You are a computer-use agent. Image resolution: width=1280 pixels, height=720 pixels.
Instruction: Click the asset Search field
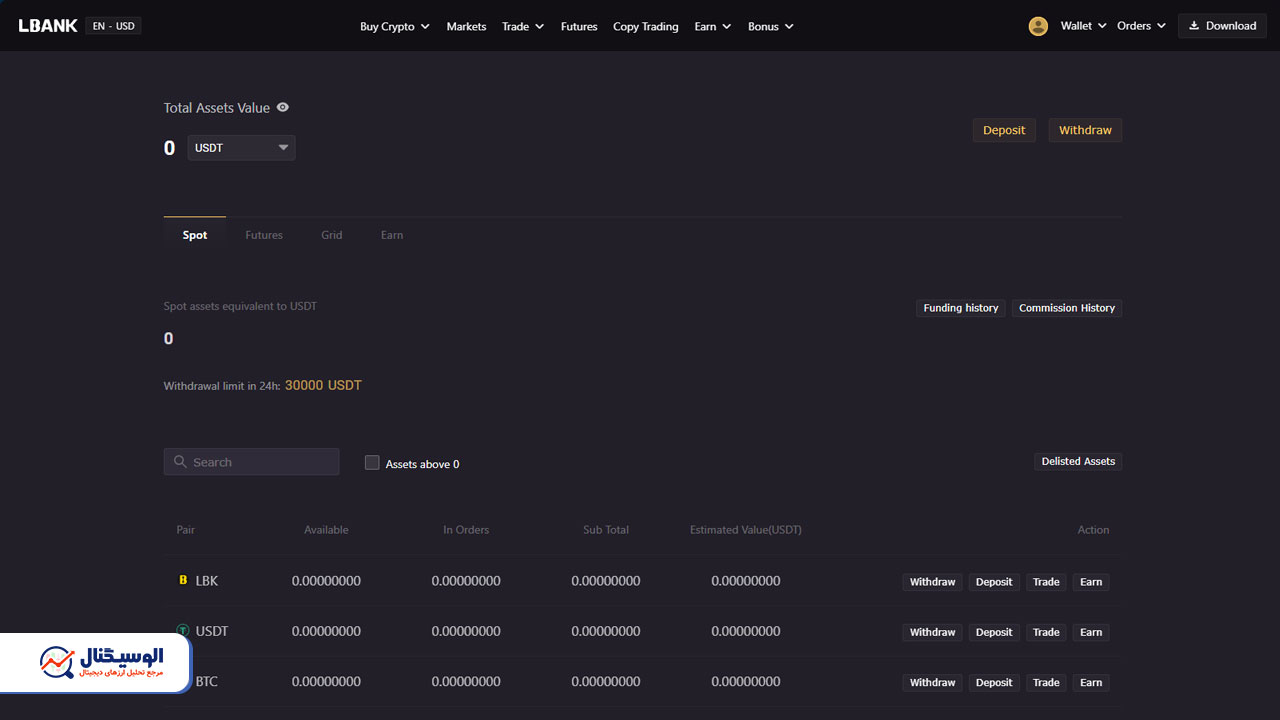click(251, 462)
